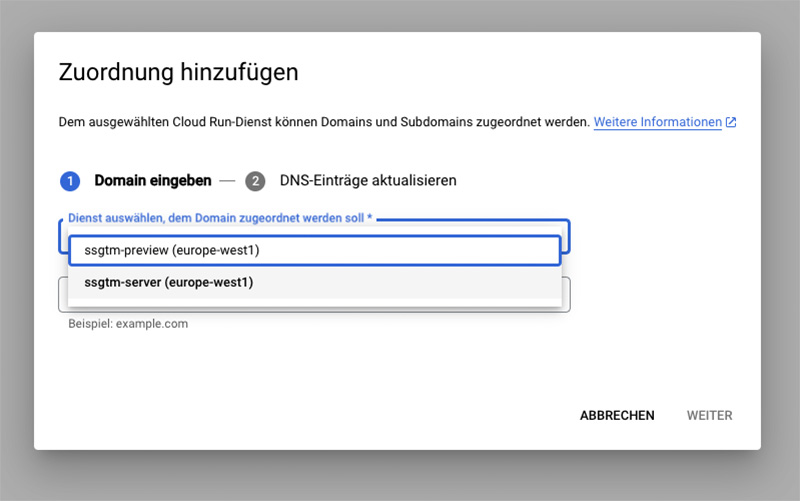This screenshot has height=501, width=800.
Task: Click the Zuordnung hinzufügen heading
Action: (x=179, y=72)
